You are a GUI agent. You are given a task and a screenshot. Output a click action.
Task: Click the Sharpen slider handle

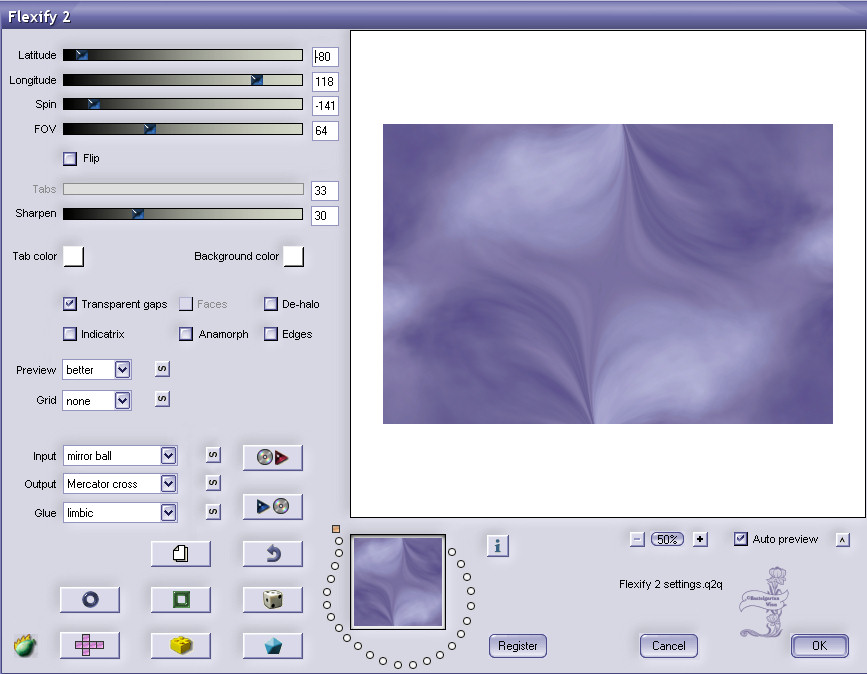[138, 213]
